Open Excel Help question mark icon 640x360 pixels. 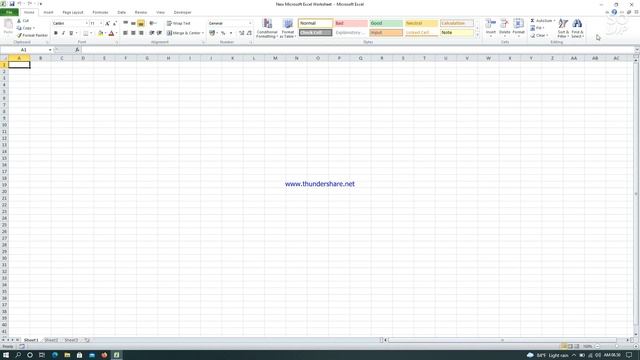coord(614,12)
